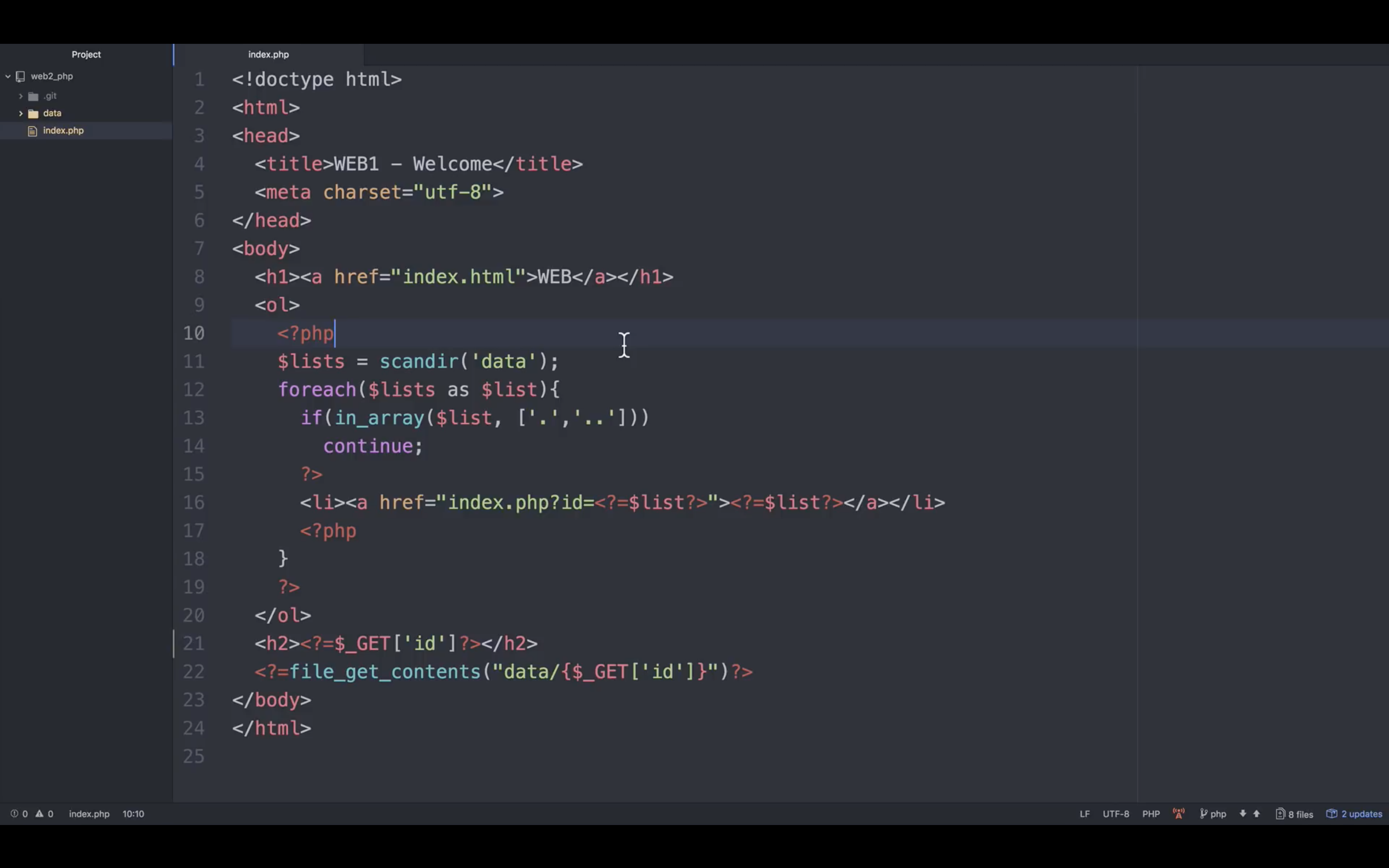
Task: Click the Project panel header tab
Action: tap(86, 55)
